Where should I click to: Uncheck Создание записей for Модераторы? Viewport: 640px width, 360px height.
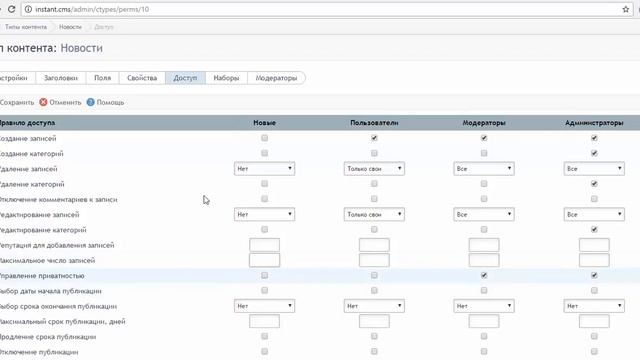pyautogui.click(x=484, y=138)
